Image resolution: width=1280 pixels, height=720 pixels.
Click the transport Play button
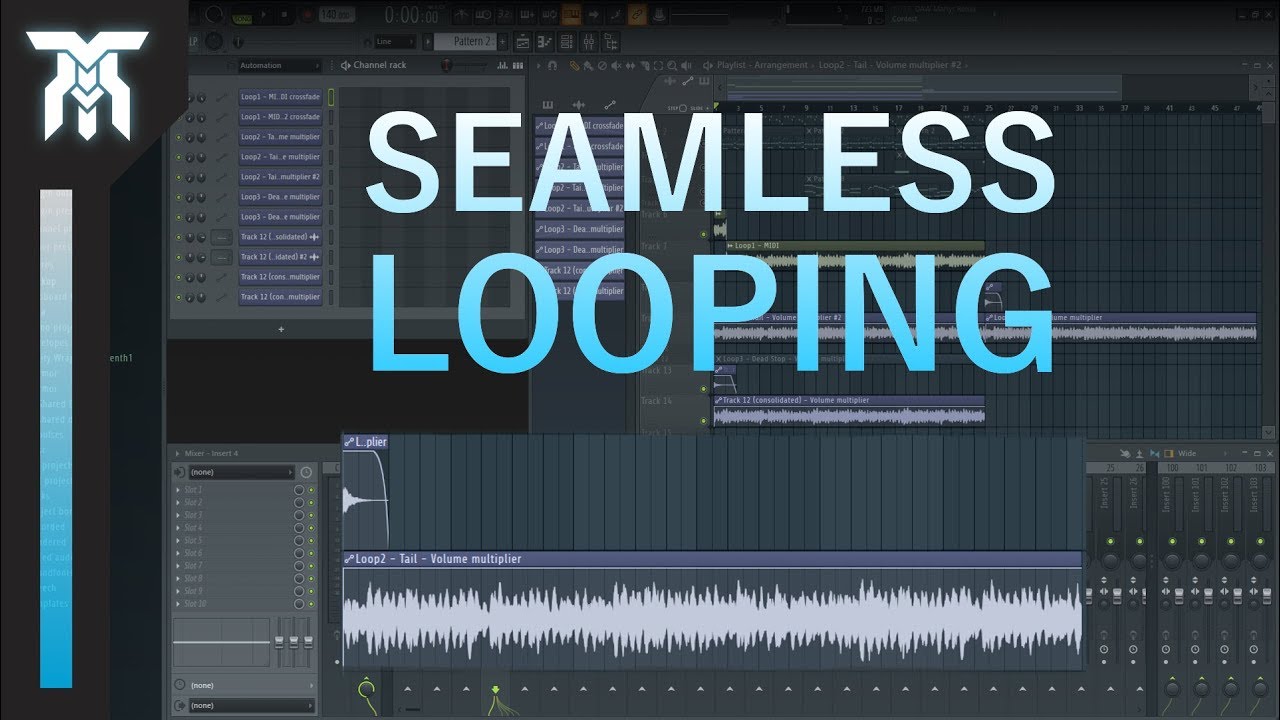(263, 15)
